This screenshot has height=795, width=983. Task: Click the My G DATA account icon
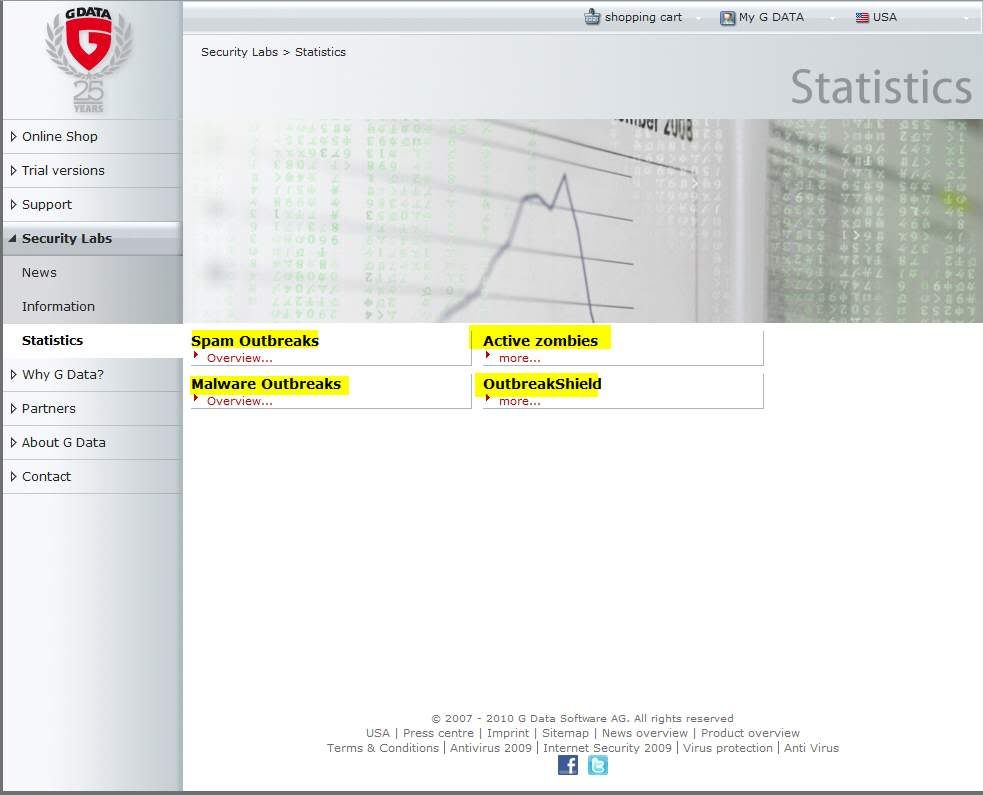[x=727, y=17]
